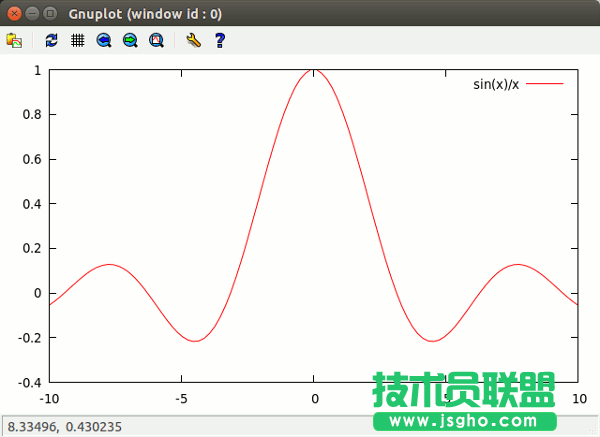
Task: Toggle the grid display on the plot
Action: [x=77, y=40]
